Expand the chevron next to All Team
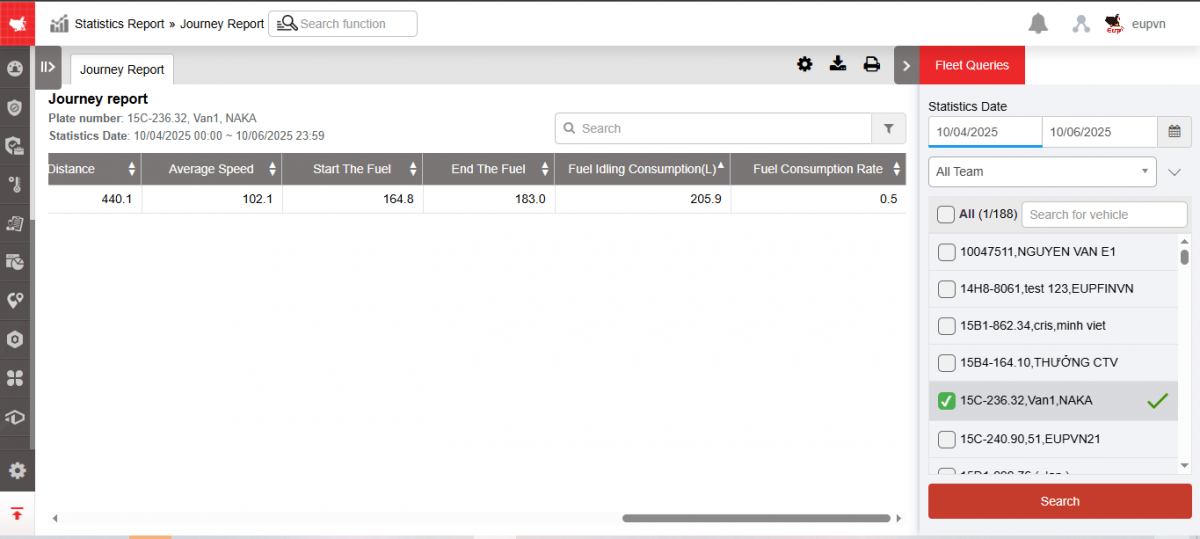Viewport: 1200px width, 539px height. pyautogui.click(x=1175, y=172)
